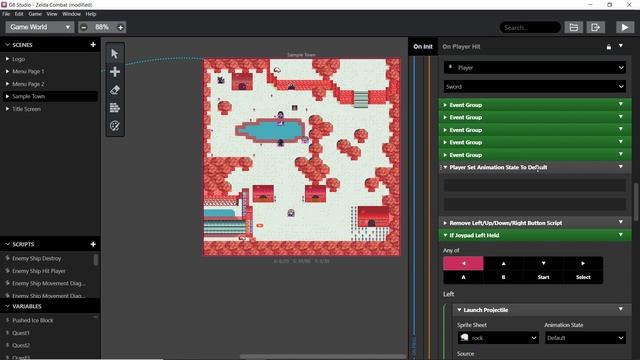Viewport: 640px width, 360px height.
Task: Click the script panel vertical scrollbar
Action: pos(636,202)
